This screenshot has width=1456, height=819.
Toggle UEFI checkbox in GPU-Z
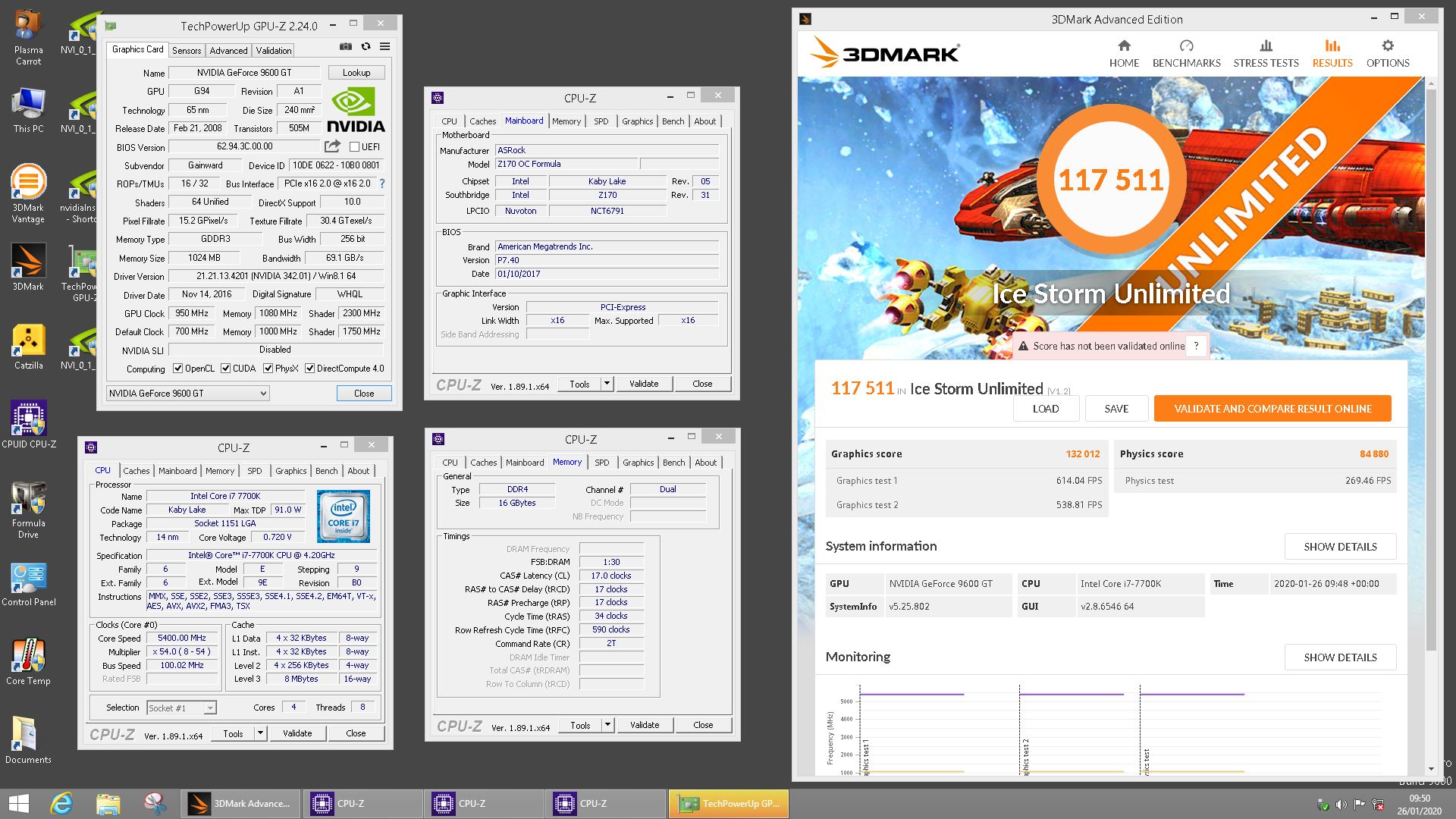354,147
